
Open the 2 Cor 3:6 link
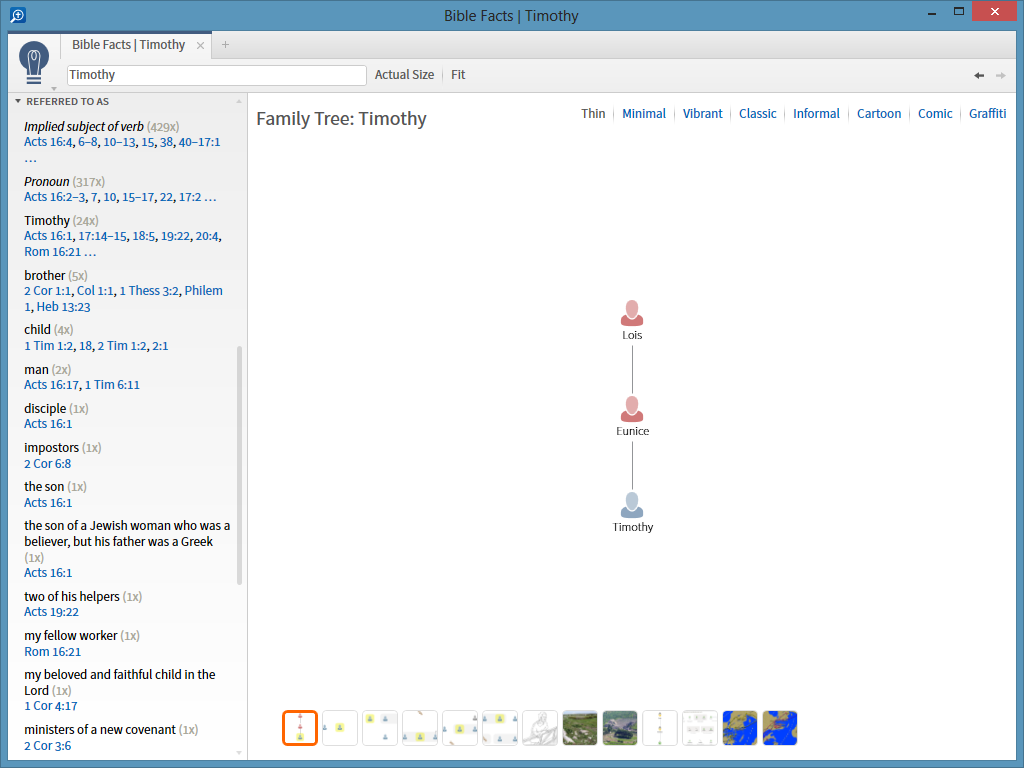[48, 745]
